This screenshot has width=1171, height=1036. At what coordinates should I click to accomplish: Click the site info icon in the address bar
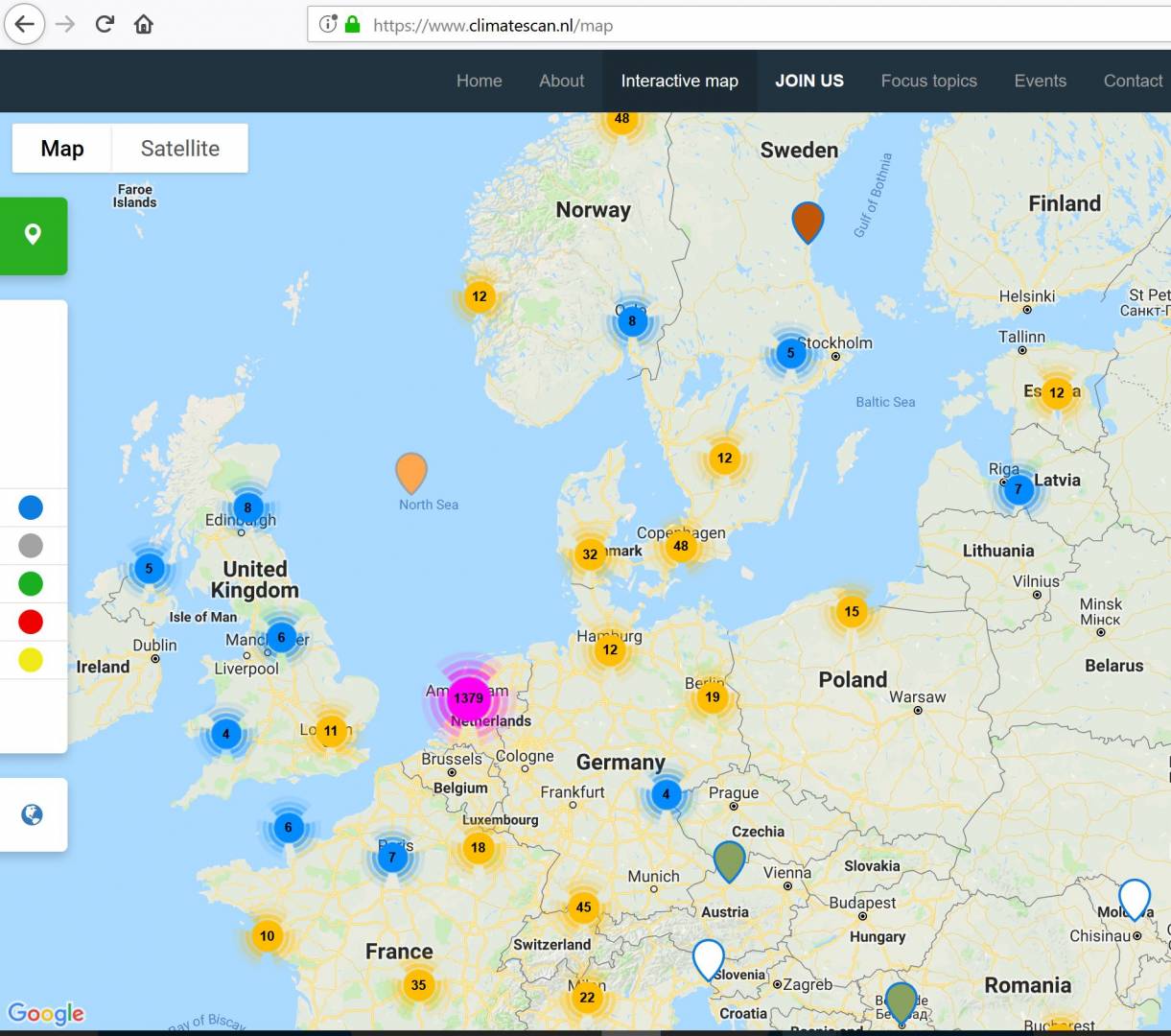pos(328,25)
